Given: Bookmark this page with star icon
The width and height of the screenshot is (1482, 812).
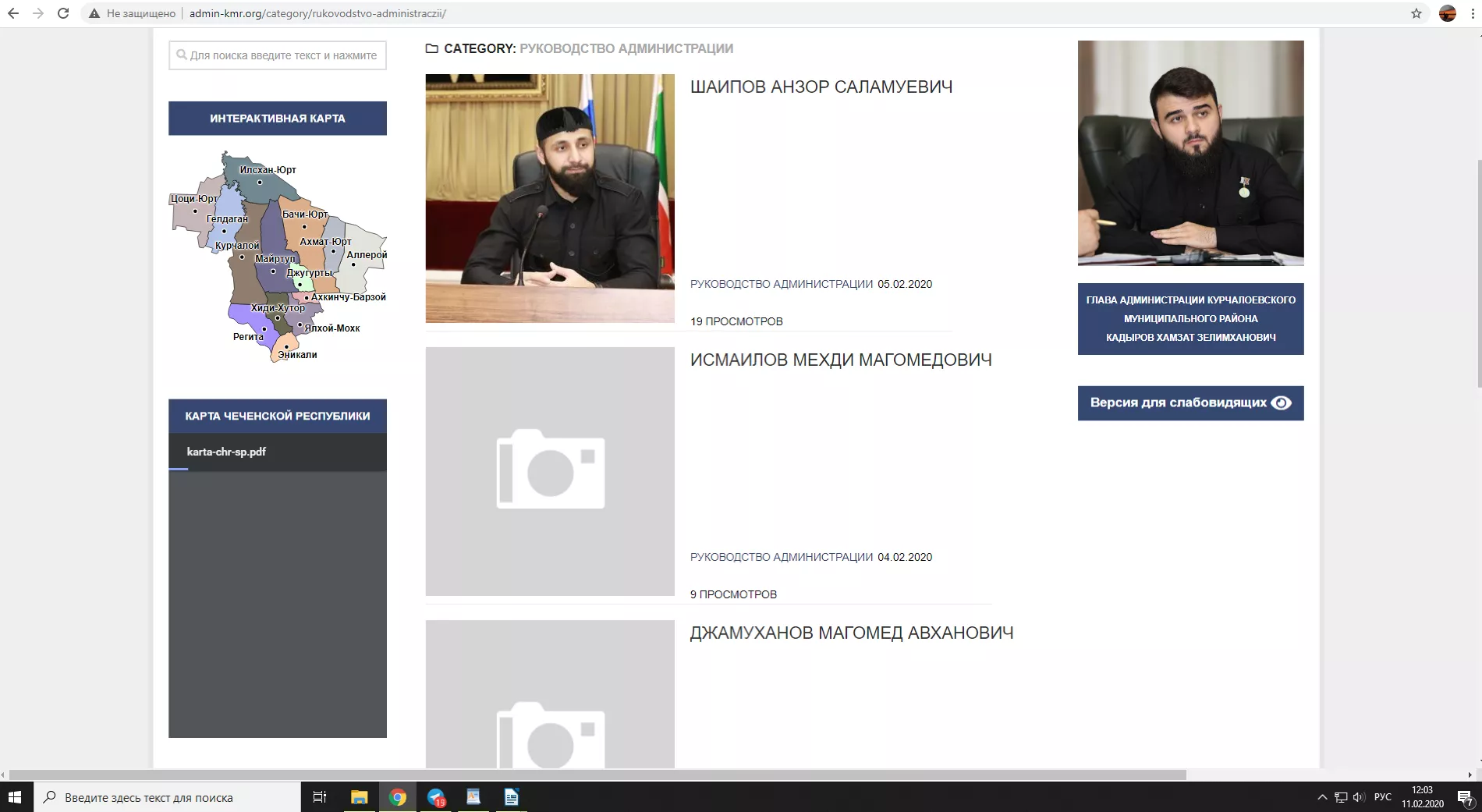Looking at the screenshot, I should pos(1416,13).
